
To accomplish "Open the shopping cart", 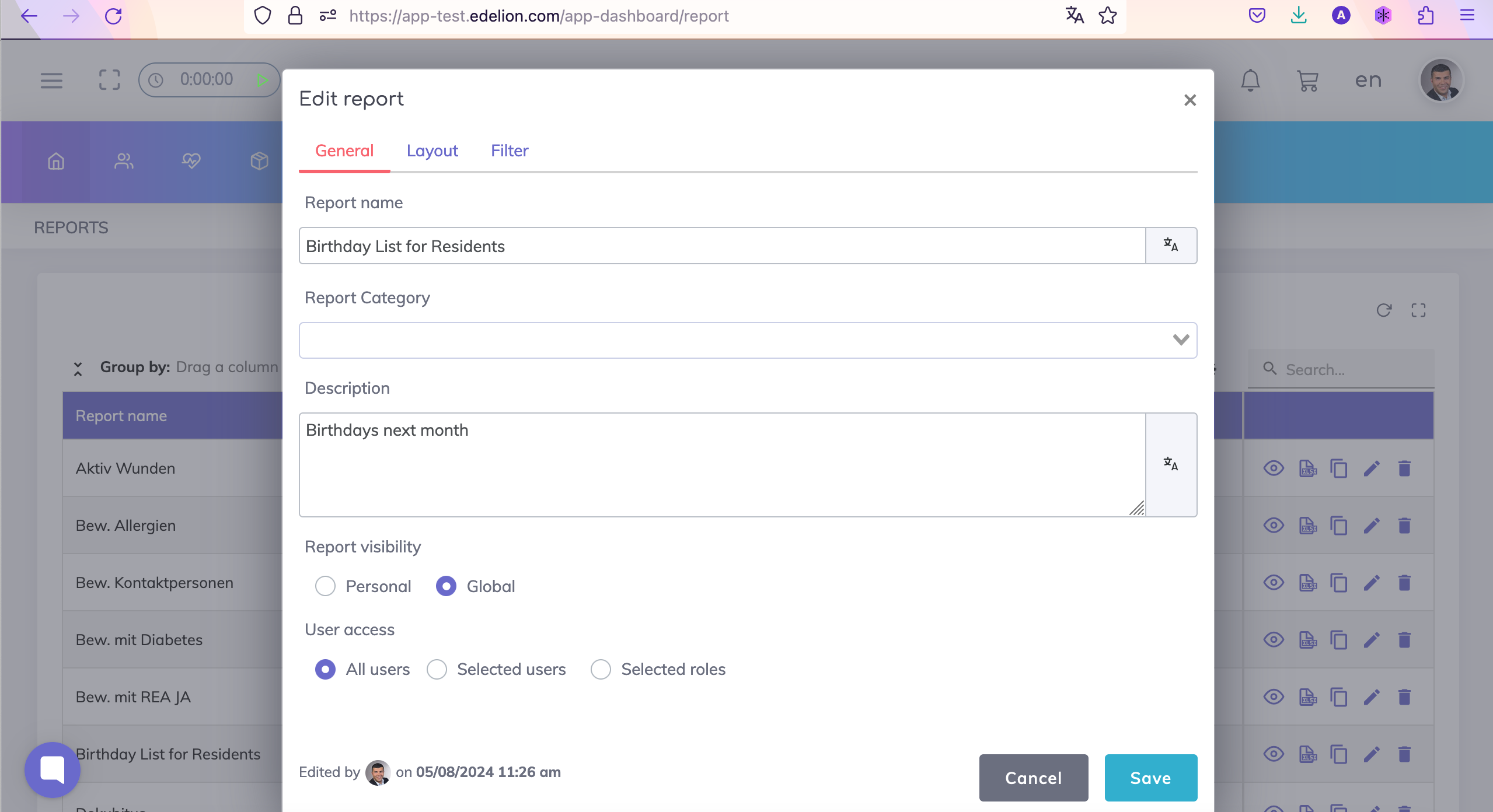I will click(1307, 80).
